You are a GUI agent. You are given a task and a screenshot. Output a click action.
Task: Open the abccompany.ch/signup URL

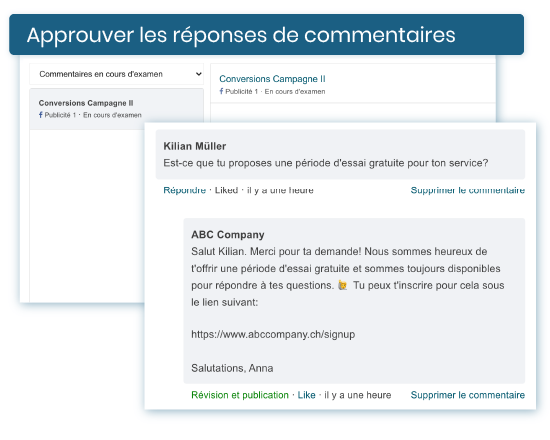coord(273,334)
